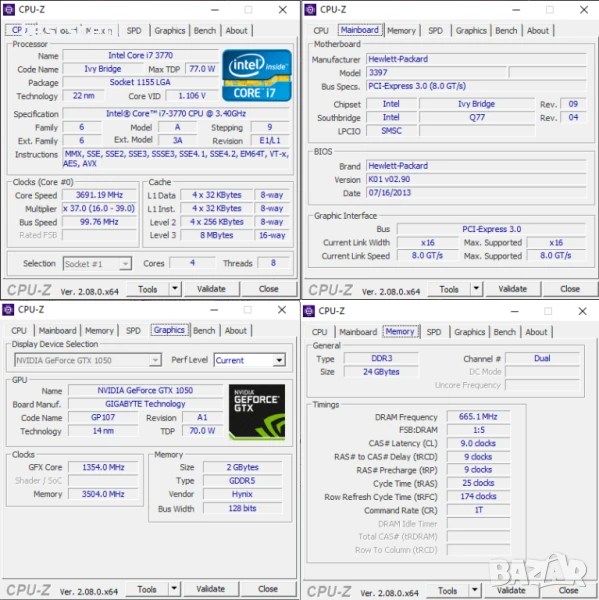Click the Intel Core i7 logo badge
The width and height of the screenshot is (599, 600).
tap(257, 75)
